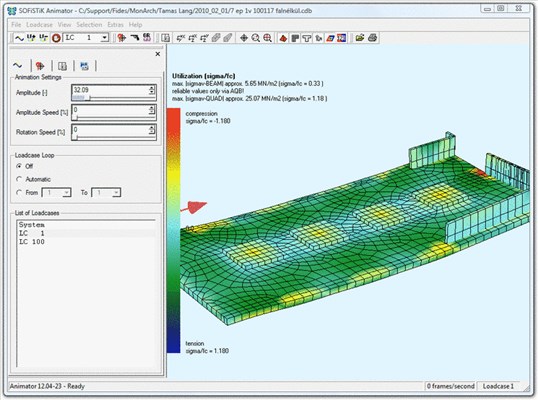This screenshot has height=400, width=538.
Task: Click the red and blue icon before folder icon
Action: coord(342,38)
